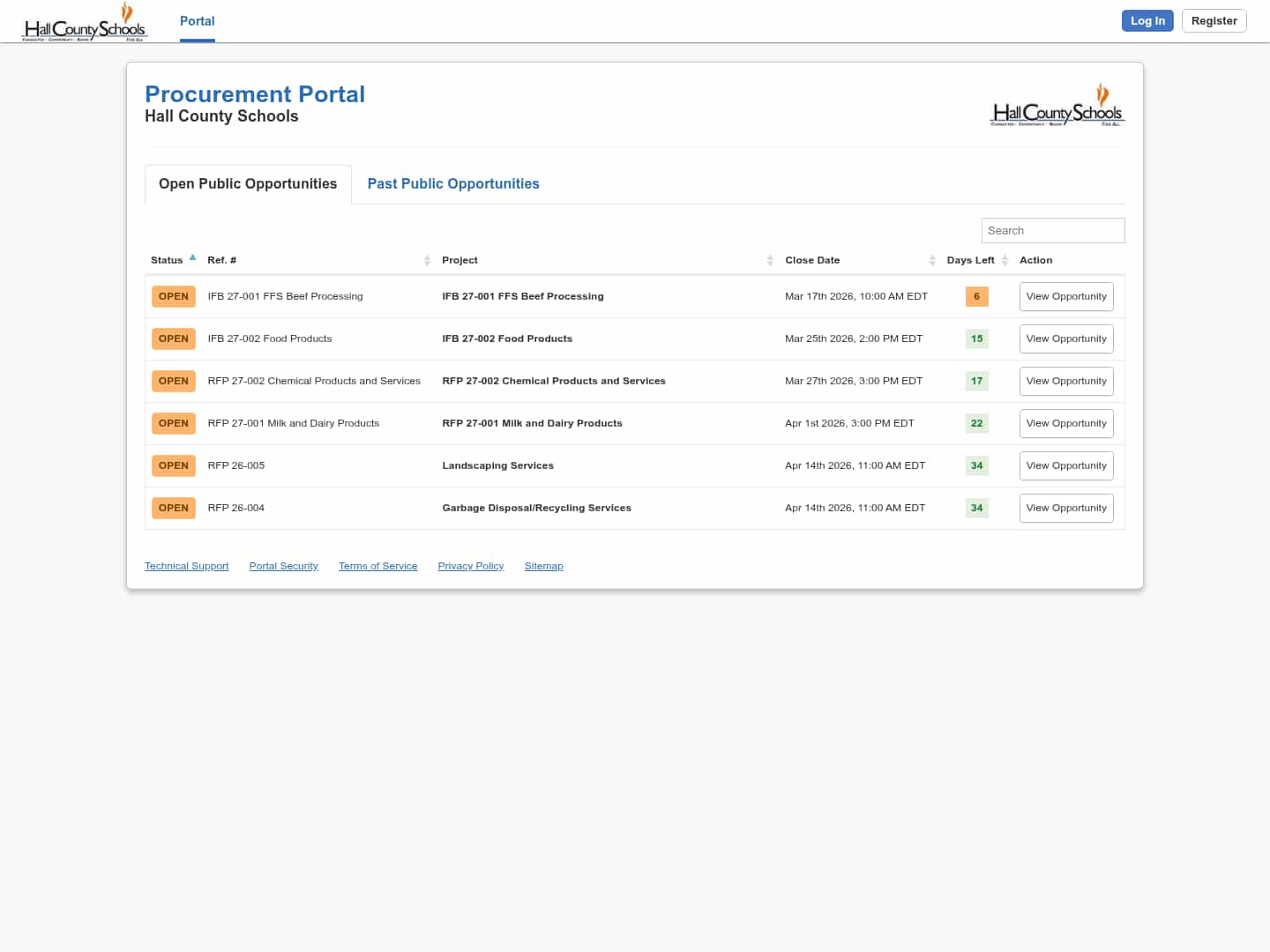Sort by Days Left column arrows
1270x952 pixels.
click(x=1005, y=260)
